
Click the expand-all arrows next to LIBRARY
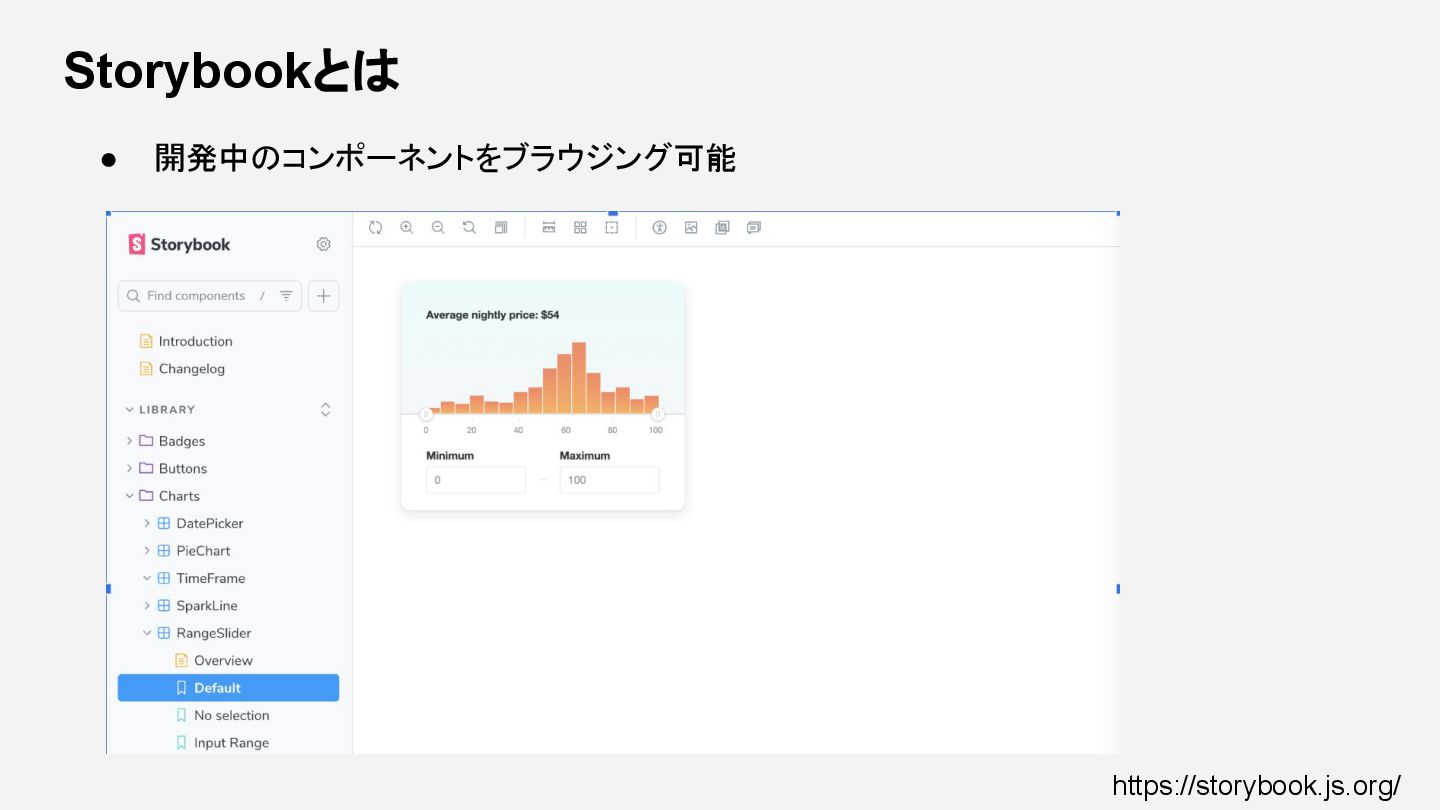point(325,409)
